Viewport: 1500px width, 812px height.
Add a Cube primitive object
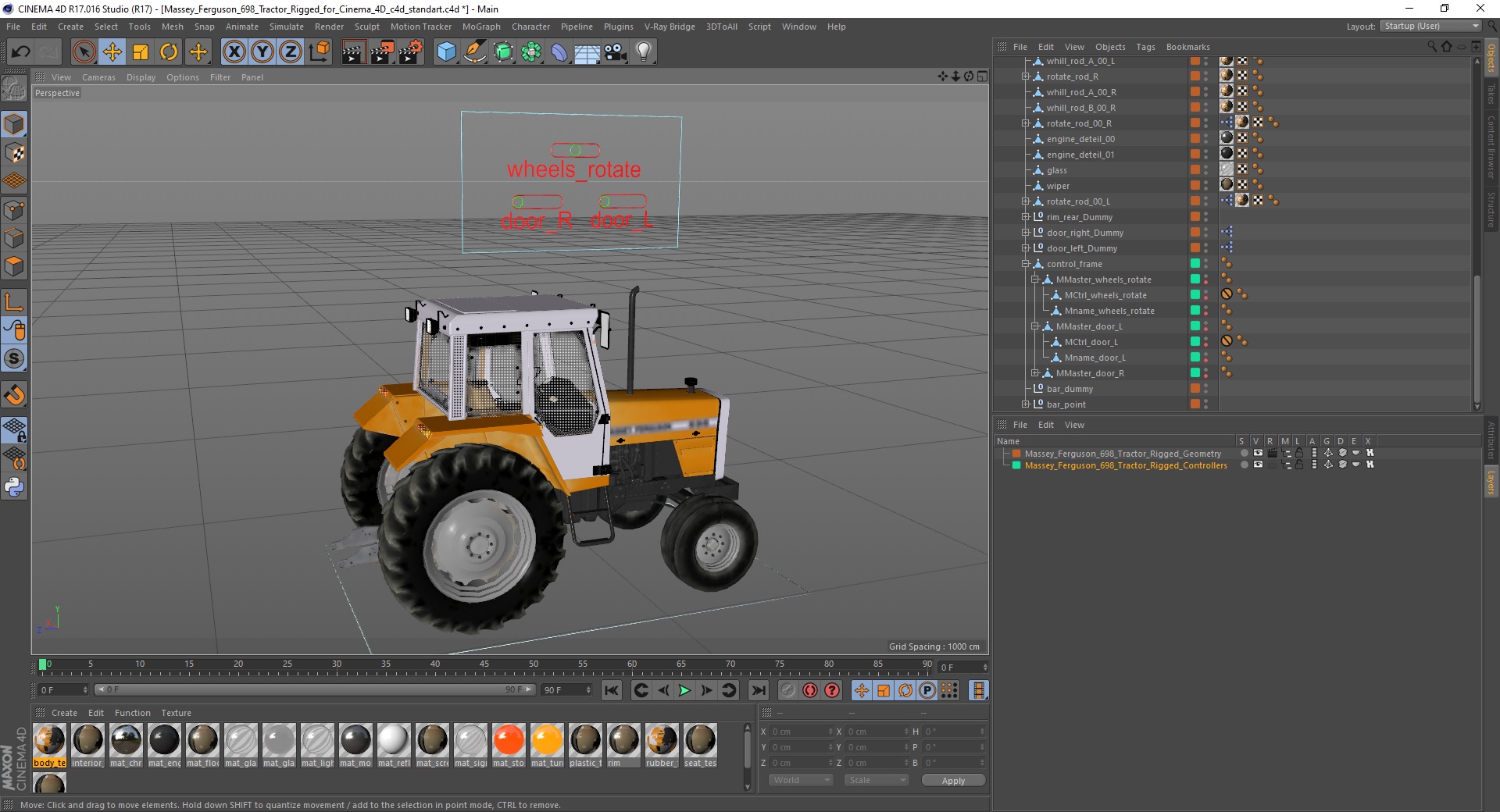click(x=446, y=52)
